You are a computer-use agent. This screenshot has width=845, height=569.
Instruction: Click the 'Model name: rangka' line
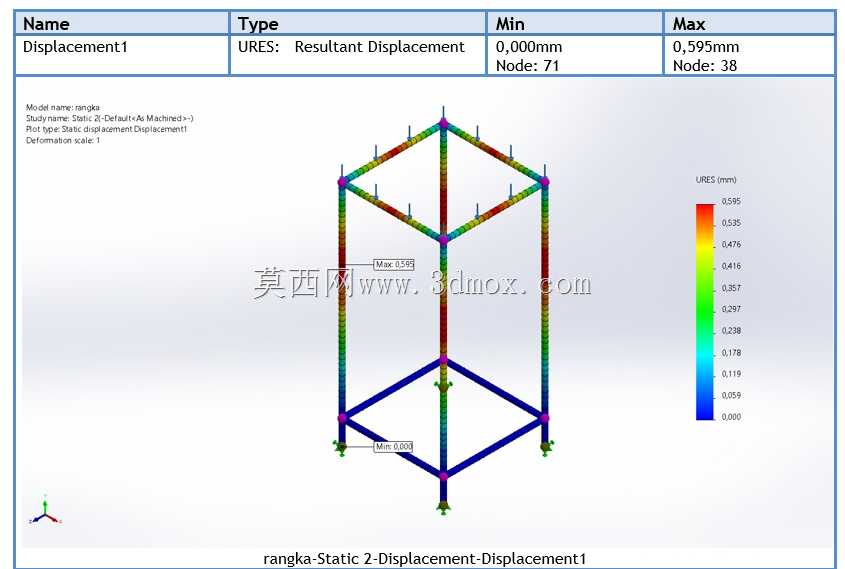[x=63, y=107]
